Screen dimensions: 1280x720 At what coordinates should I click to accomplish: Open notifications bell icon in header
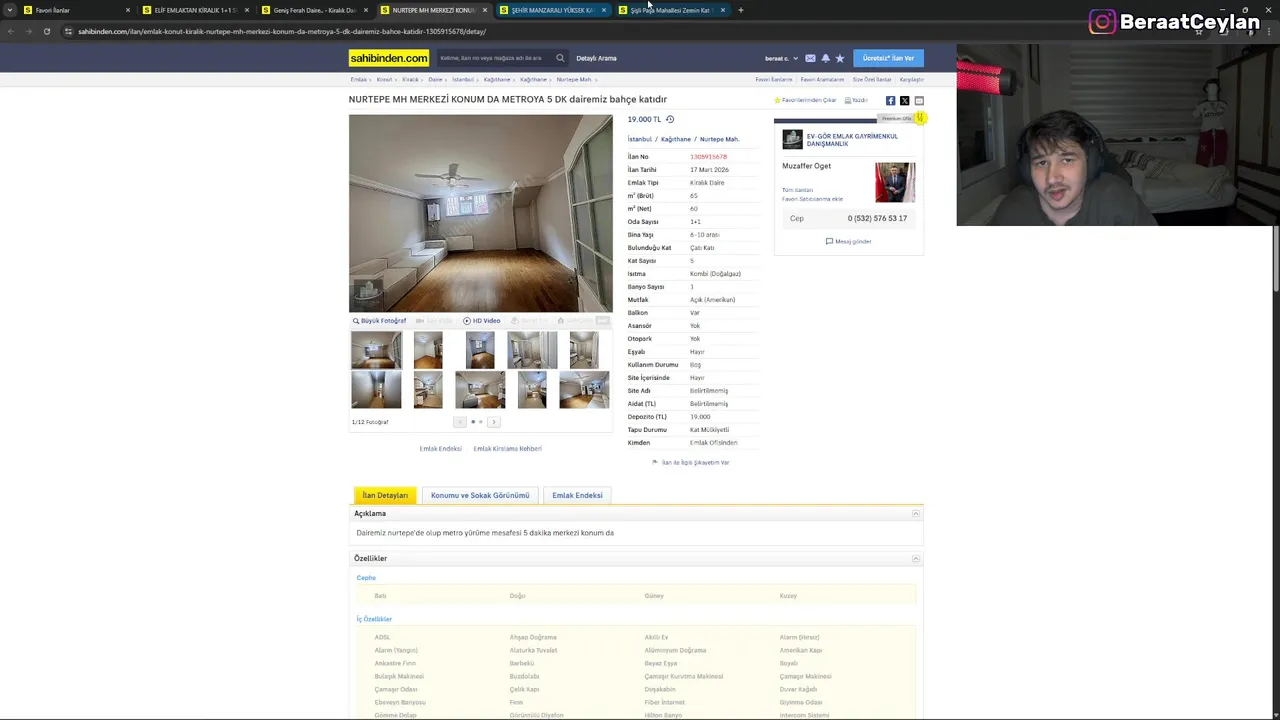click(825, 58)
